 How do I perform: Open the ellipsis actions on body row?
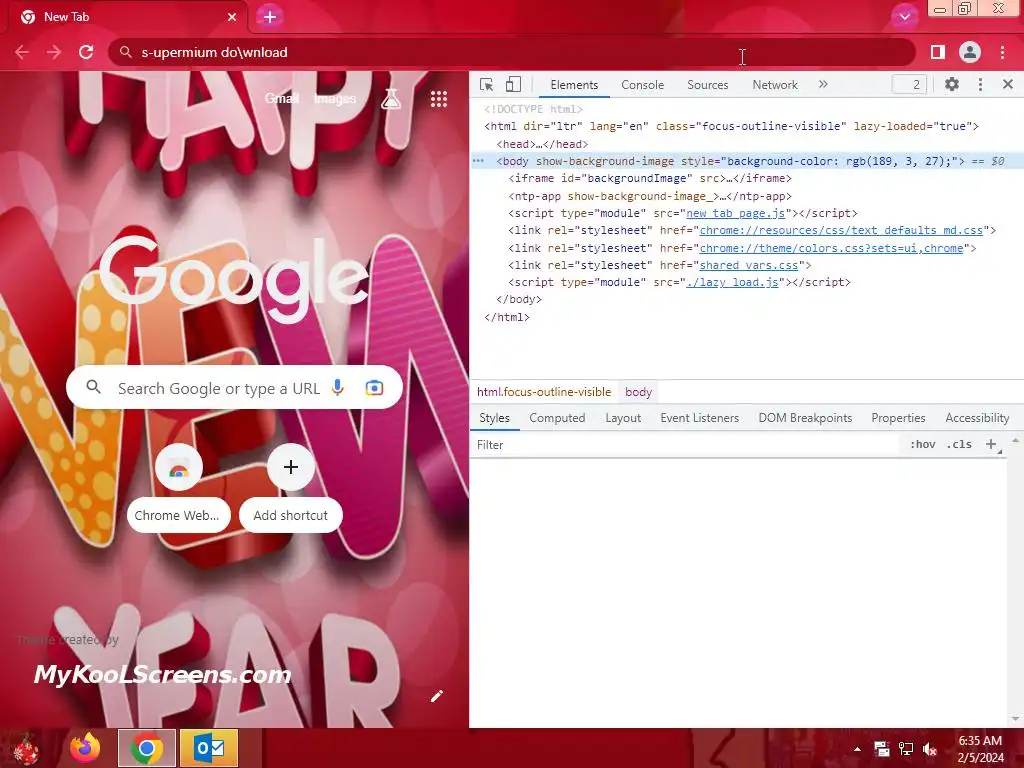pyautogui.click(x=478, y=161)
